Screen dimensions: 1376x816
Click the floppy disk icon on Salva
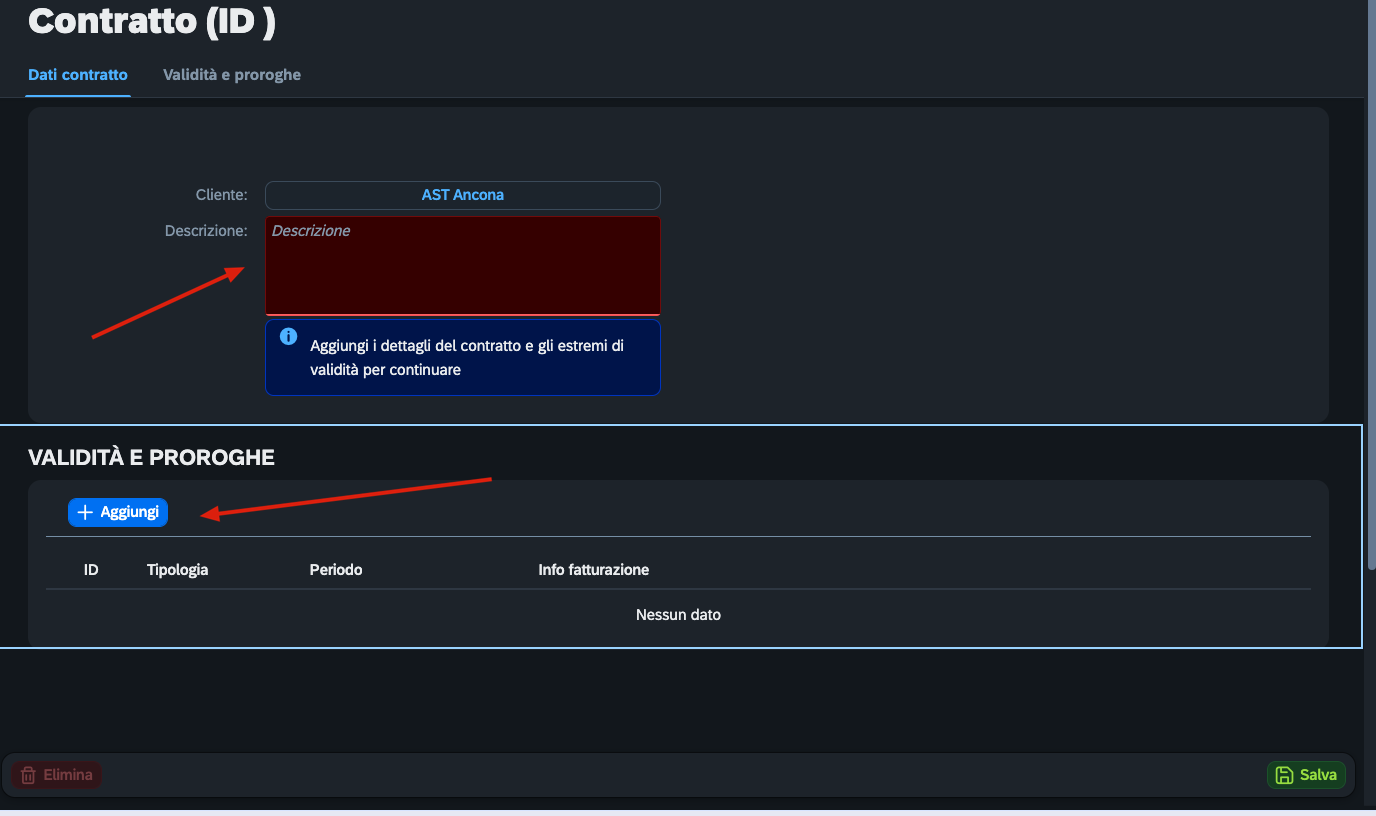[x=1284, y=775]
